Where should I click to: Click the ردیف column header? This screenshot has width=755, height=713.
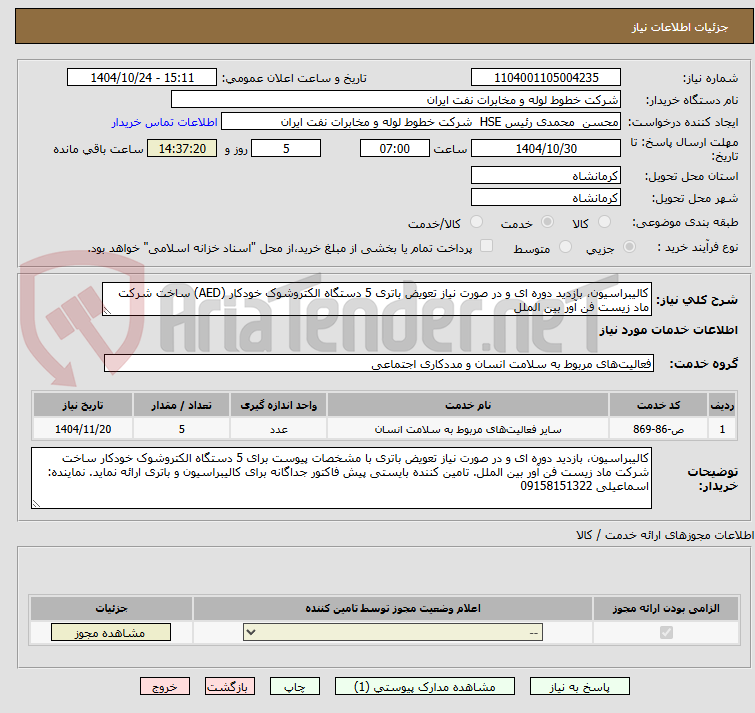pyautogui.click(x=722, y=405)
